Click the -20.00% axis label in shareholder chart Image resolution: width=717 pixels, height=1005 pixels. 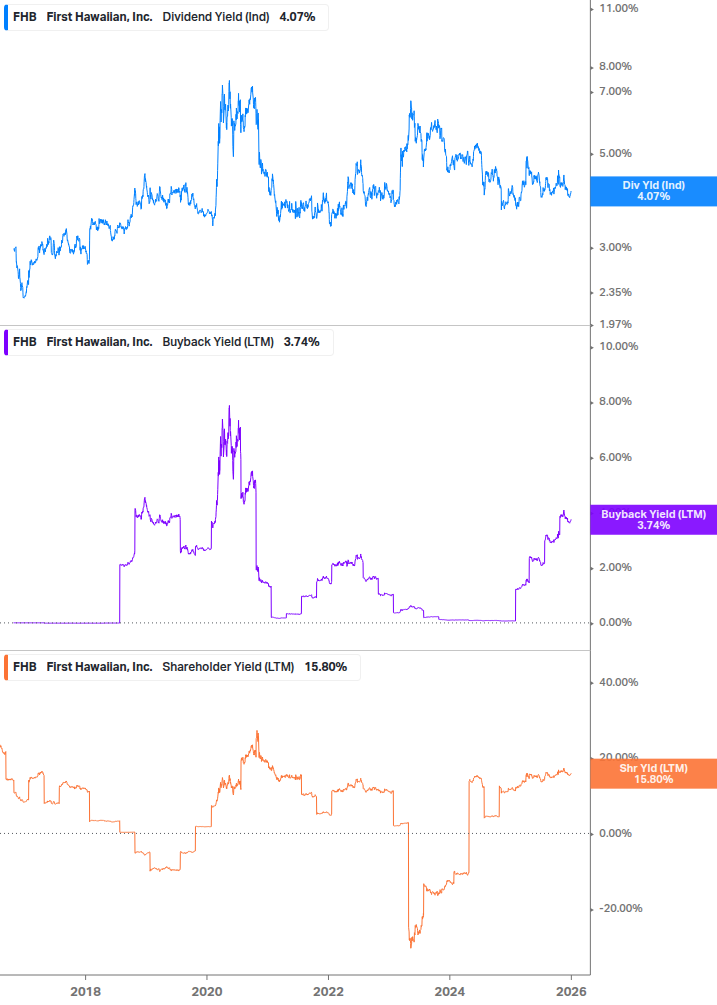[620, 908]
